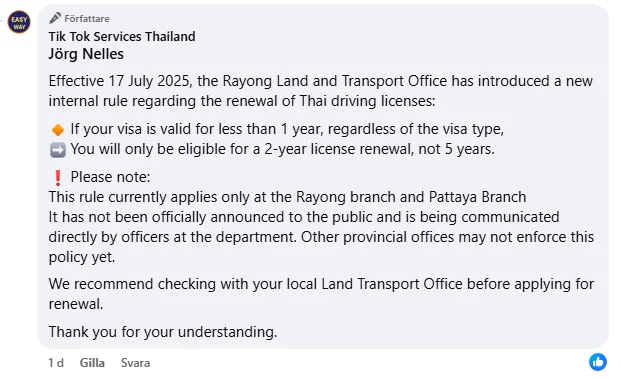Like the comment with Gilla
The width and height of the screenshot is (621, 379).
coord(92,363)
